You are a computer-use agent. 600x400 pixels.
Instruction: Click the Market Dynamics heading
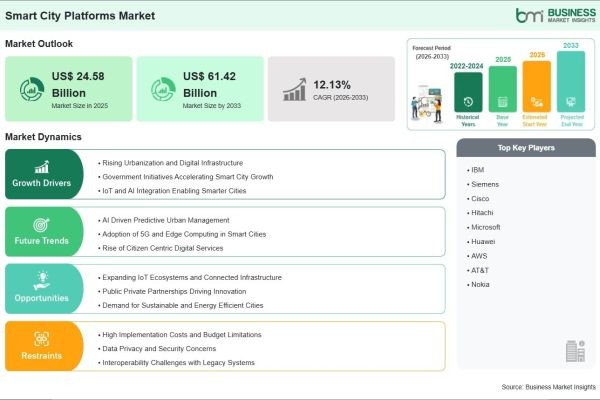coord(43,137)
